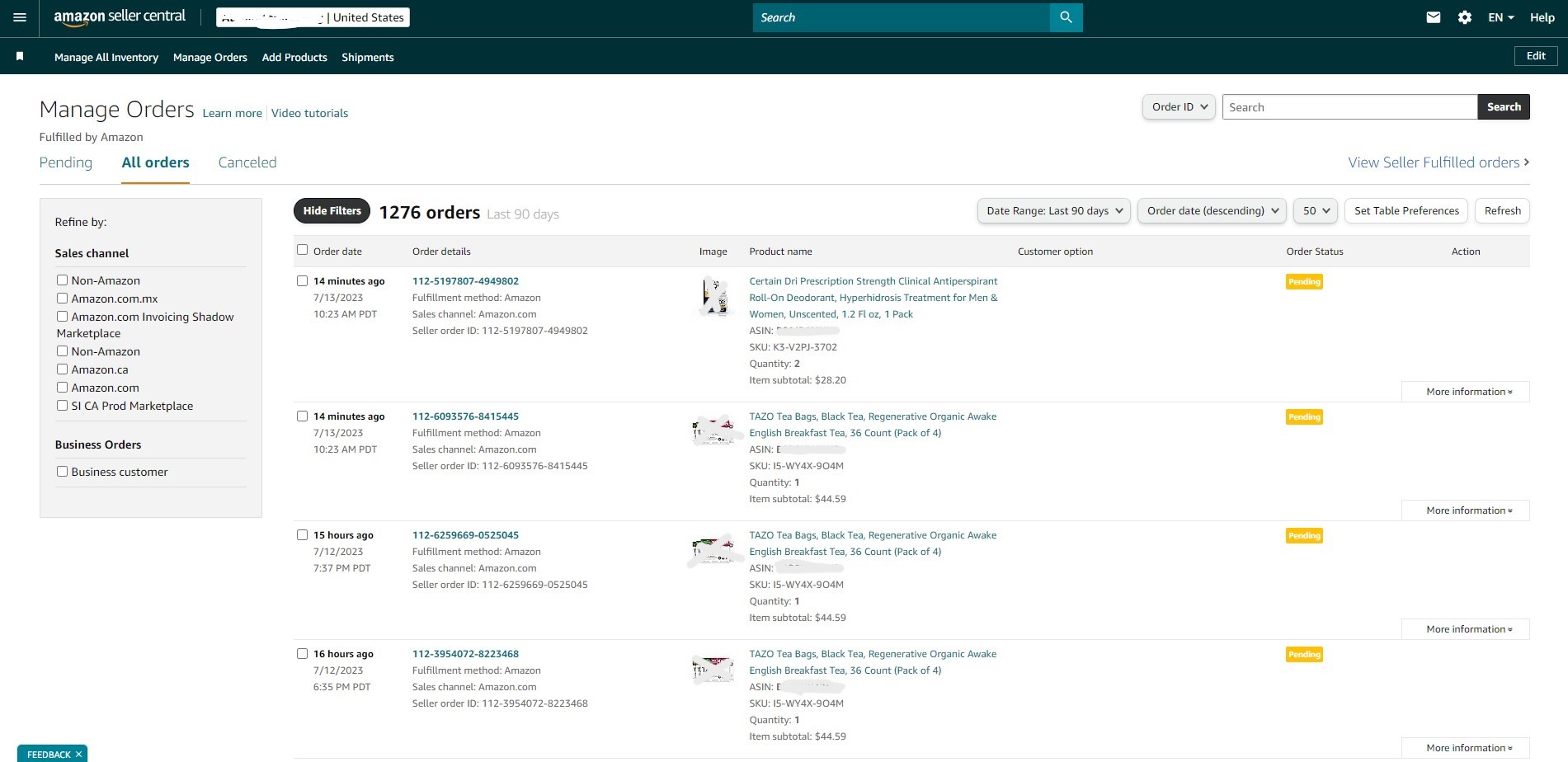Screen dimensions: 1568x762
Task: Click the magnifier search button in header
Action: [x=1066, y=17]
